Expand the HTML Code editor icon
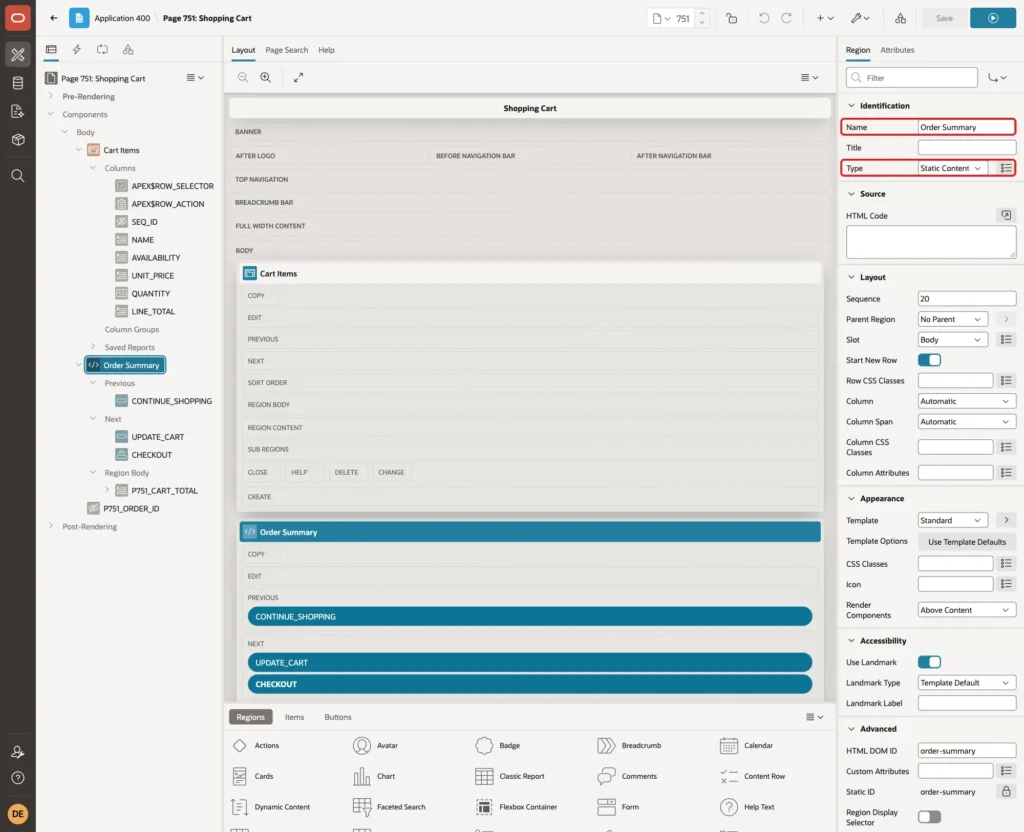 (x=1006, y=215)
